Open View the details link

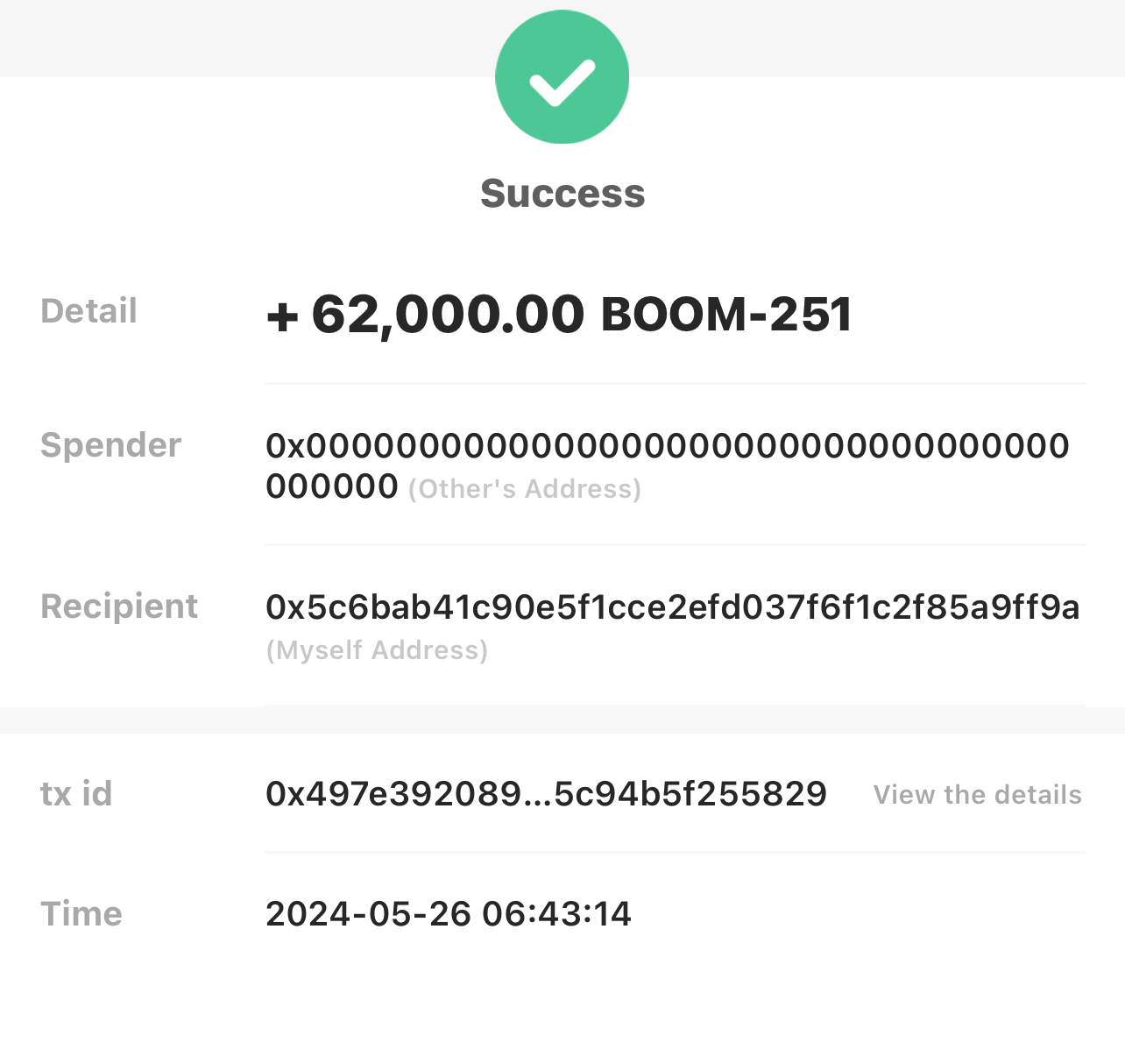point(978,795)
